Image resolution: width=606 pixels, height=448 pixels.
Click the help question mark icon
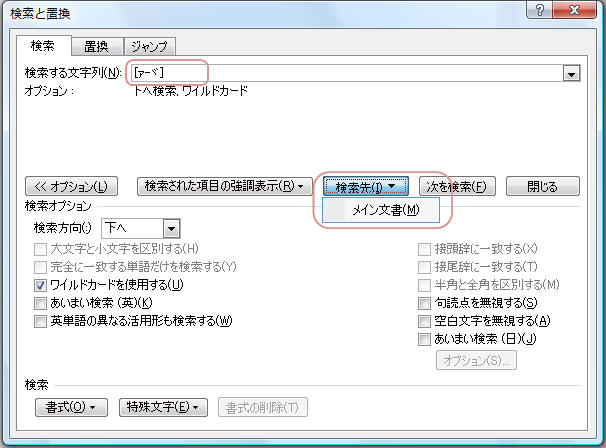540,10
